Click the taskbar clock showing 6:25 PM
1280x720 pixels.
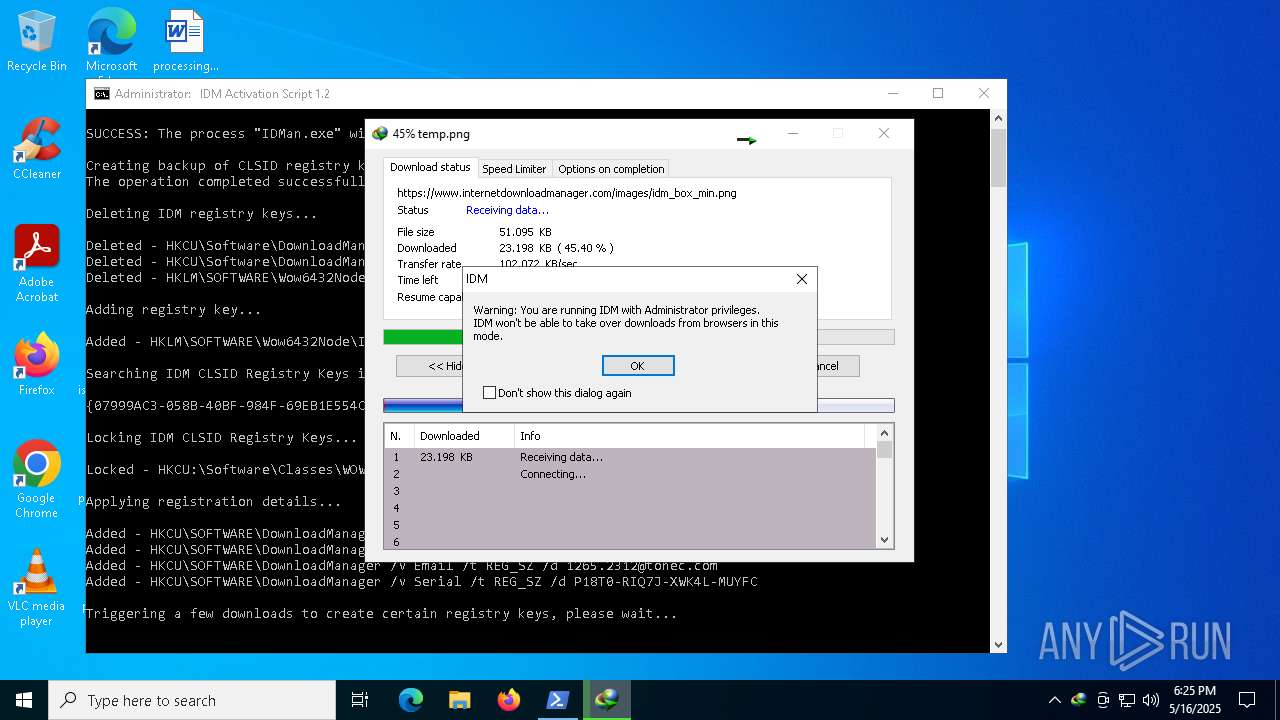click(1195, 700)
